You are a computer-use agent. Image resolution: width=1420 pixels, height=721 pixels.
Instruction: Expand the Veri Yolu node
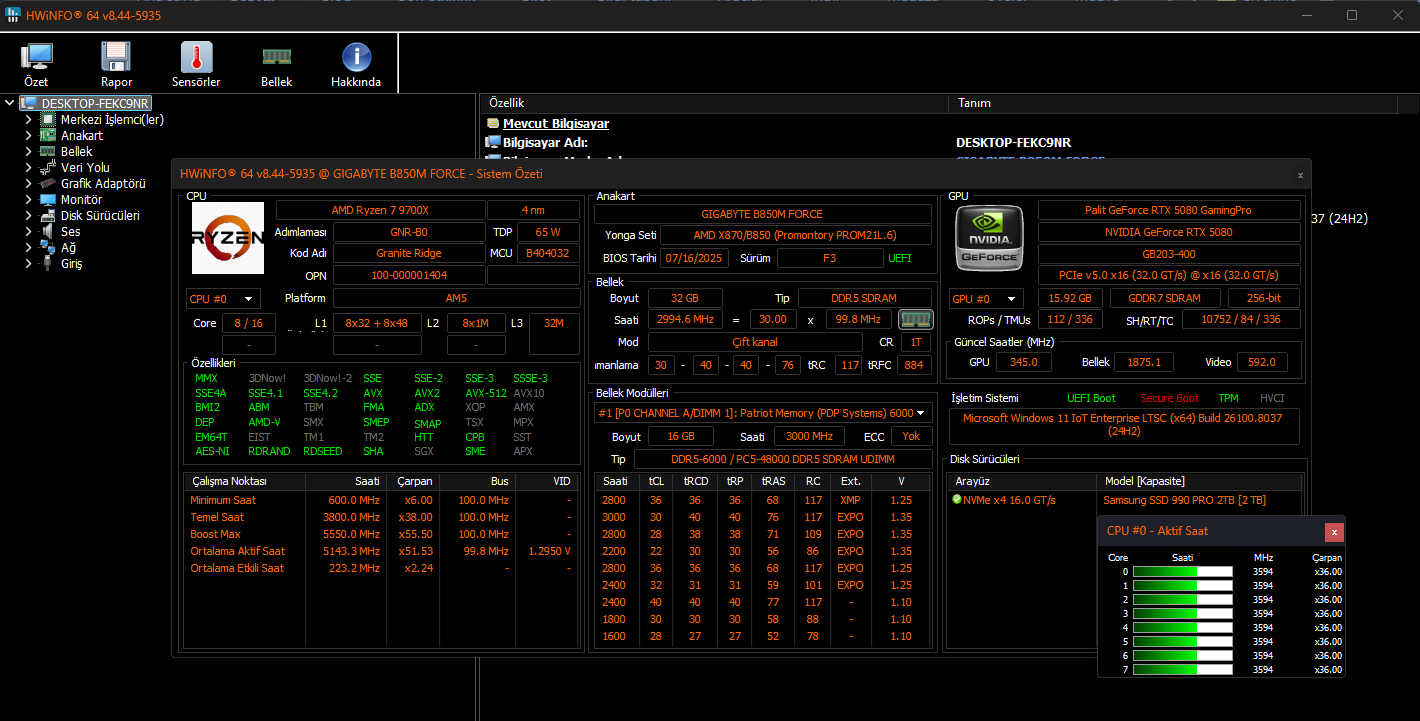tap(28, 167)
